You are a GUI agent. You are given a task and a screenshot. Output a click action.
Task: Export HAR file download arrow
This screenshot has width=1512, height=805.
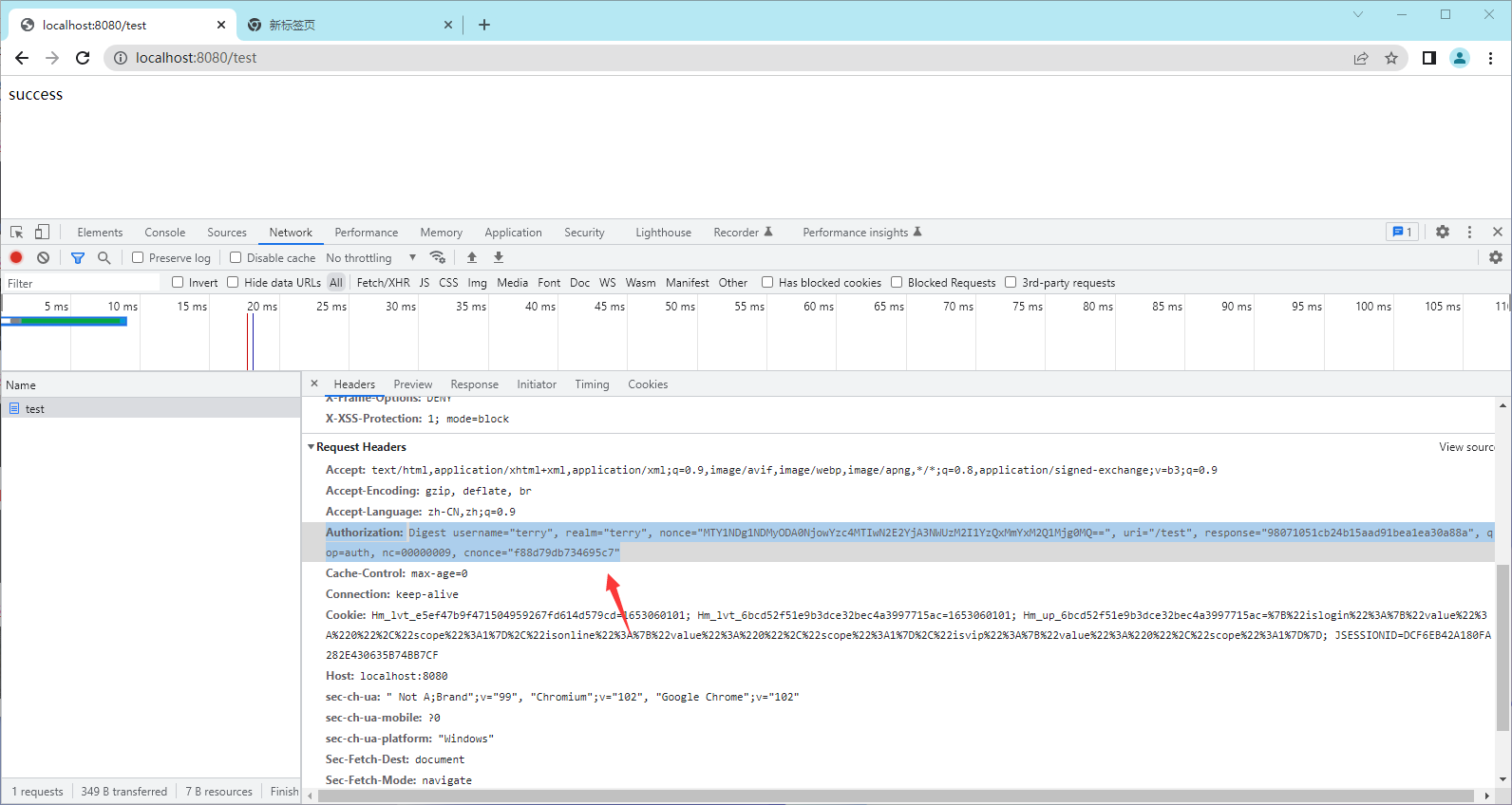tap(499, 257)
